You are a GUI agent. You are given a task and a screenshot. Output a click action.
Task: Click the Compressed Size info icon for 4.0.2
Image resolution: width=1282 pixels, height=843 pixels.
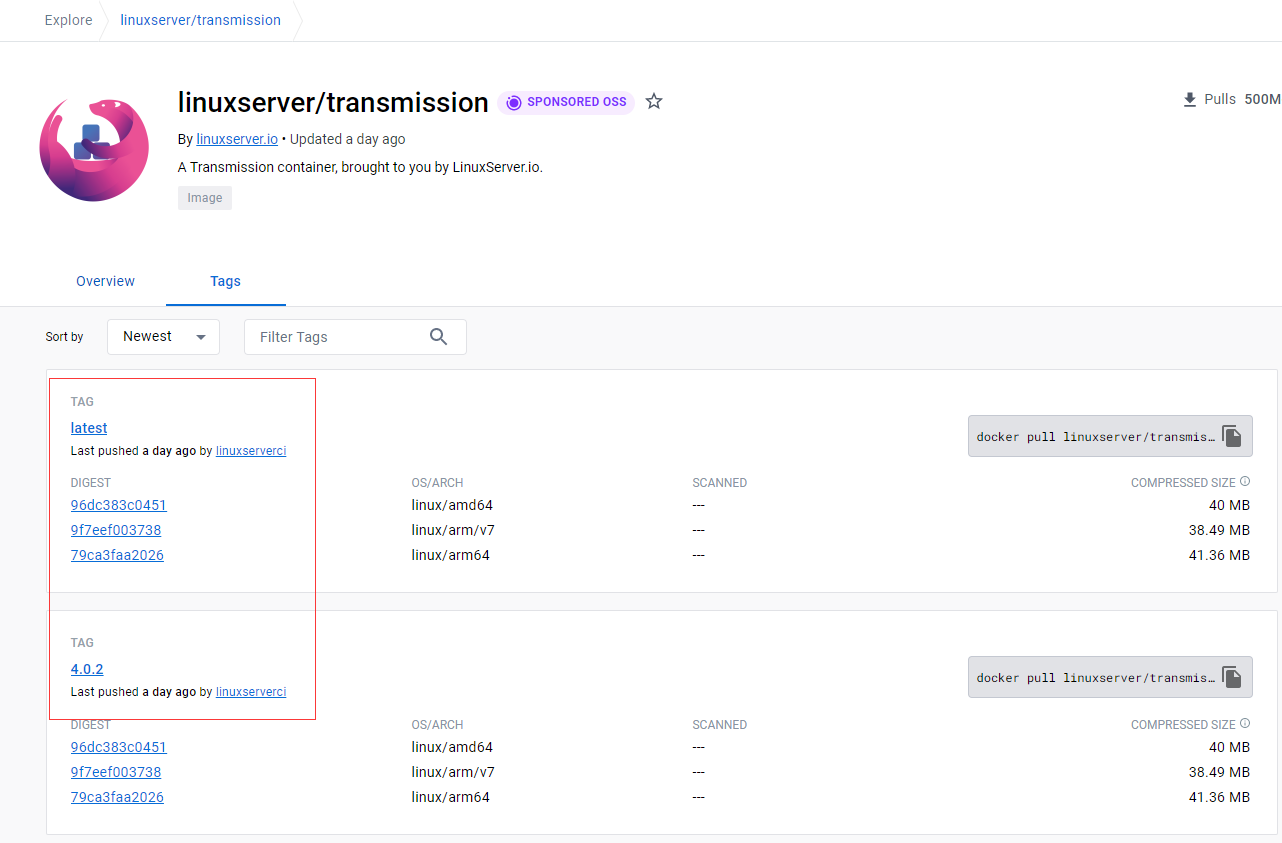click(1245, 724)
